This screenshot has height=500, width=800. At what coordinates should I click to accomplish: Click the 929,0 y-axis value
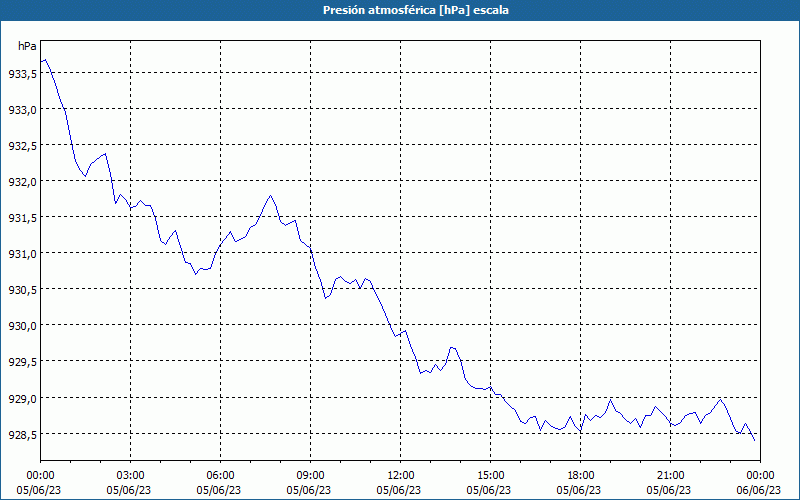(x=23, y=398)
